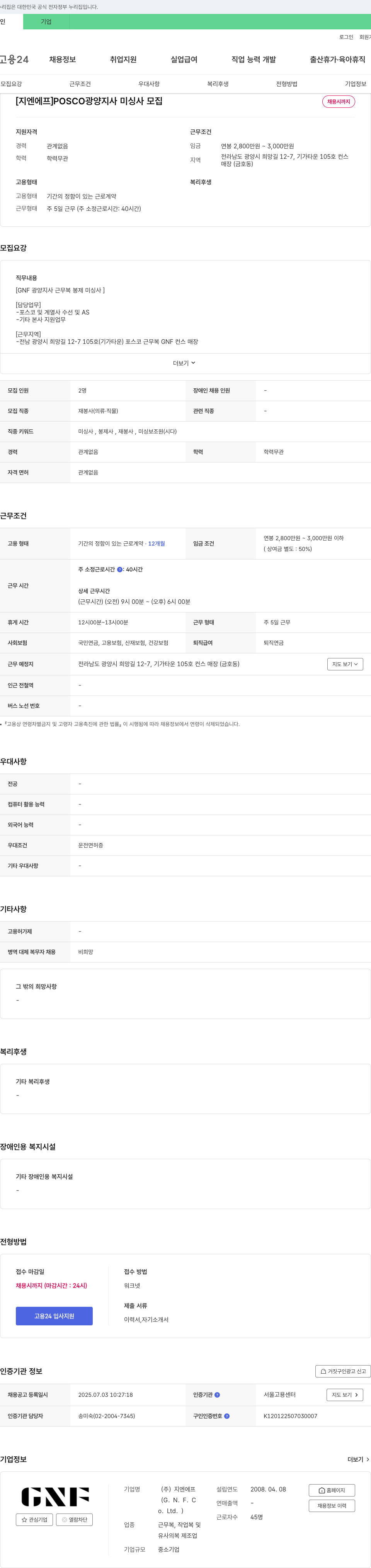Expand 지도 보기 for 근무 예정지
The image size is (371, 1568).
click(x=345, y=664)
